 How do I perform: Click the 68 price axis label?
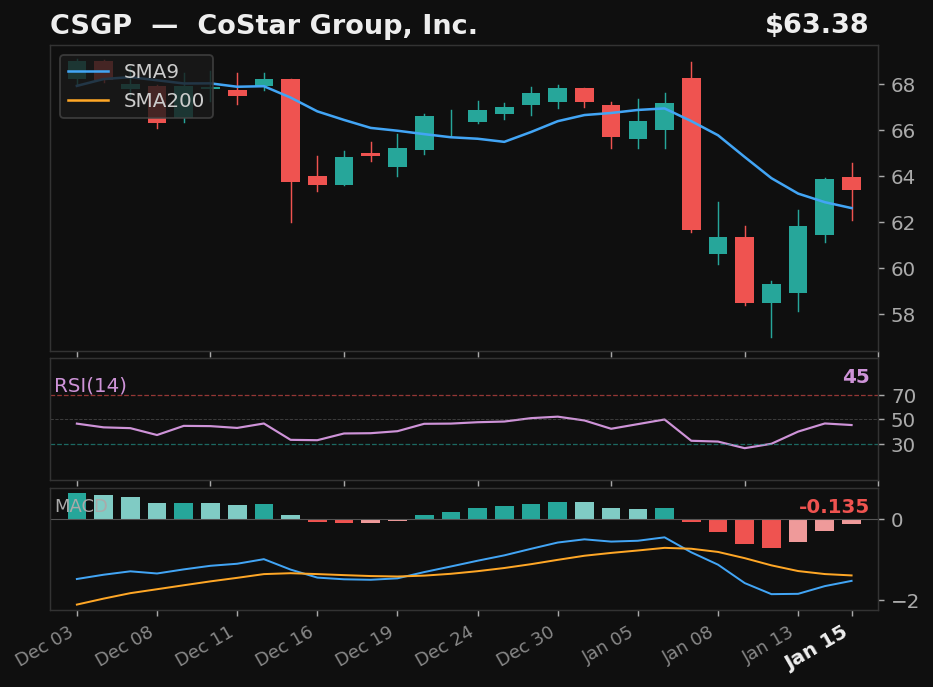(x=903, y=85)
